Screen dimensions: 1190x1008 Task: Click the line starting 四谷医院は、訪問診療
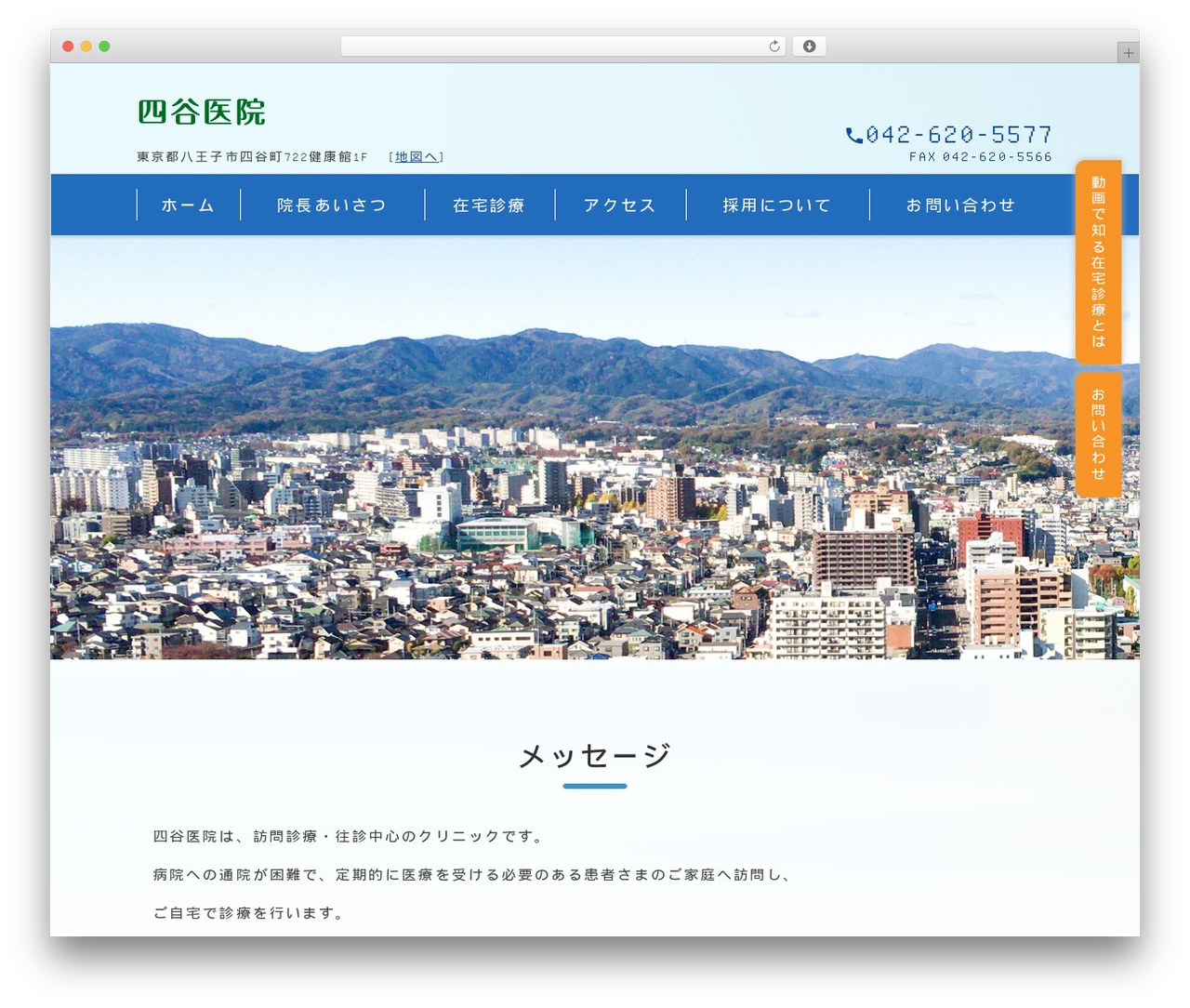tap(349, 837)
